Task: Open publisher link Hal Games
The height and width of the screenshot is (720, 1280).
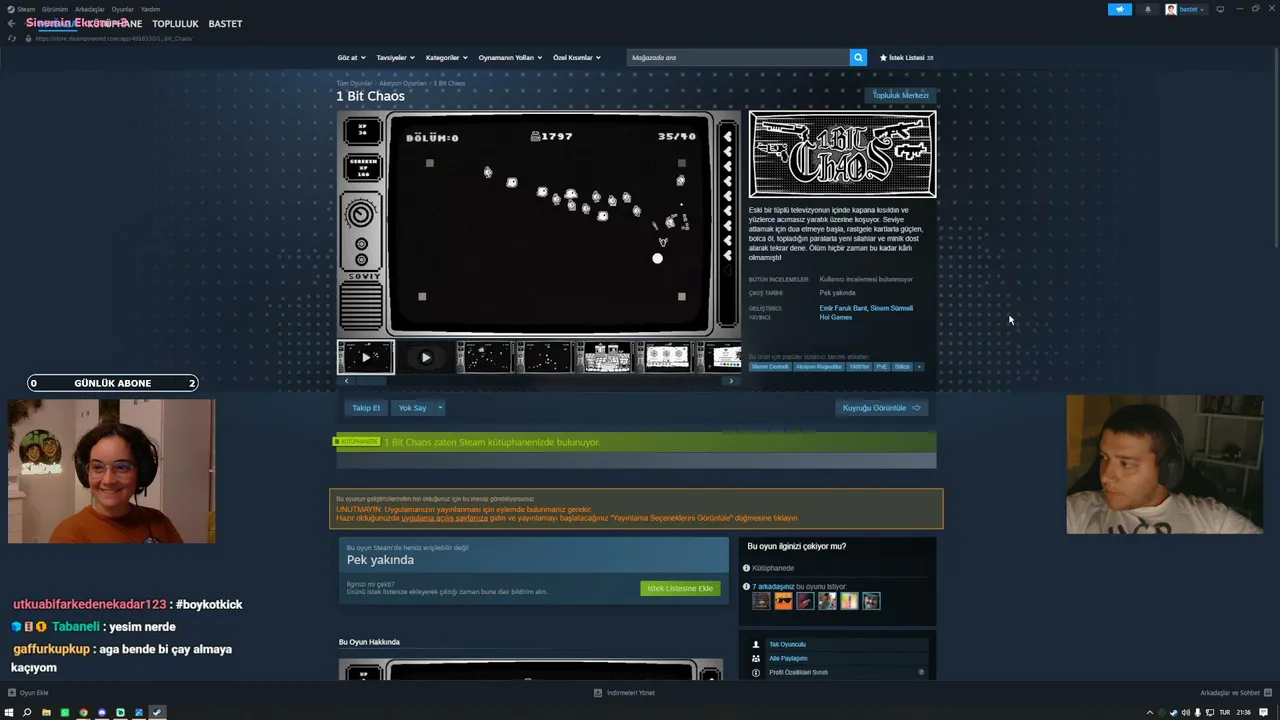Action: (836, 317)
